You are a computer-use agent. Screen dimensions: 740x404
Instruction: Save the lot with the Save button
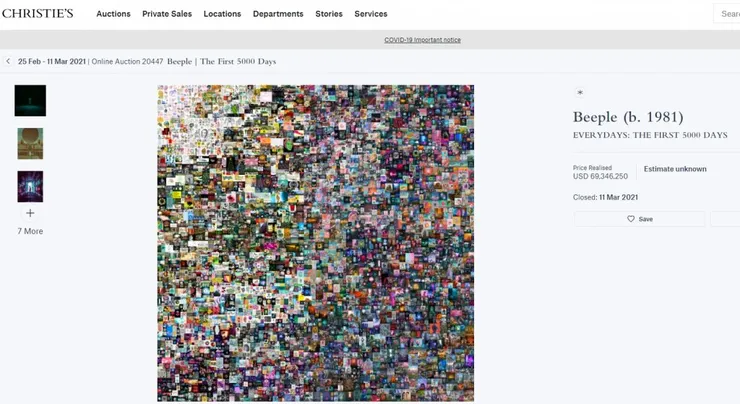coord(639,219)
